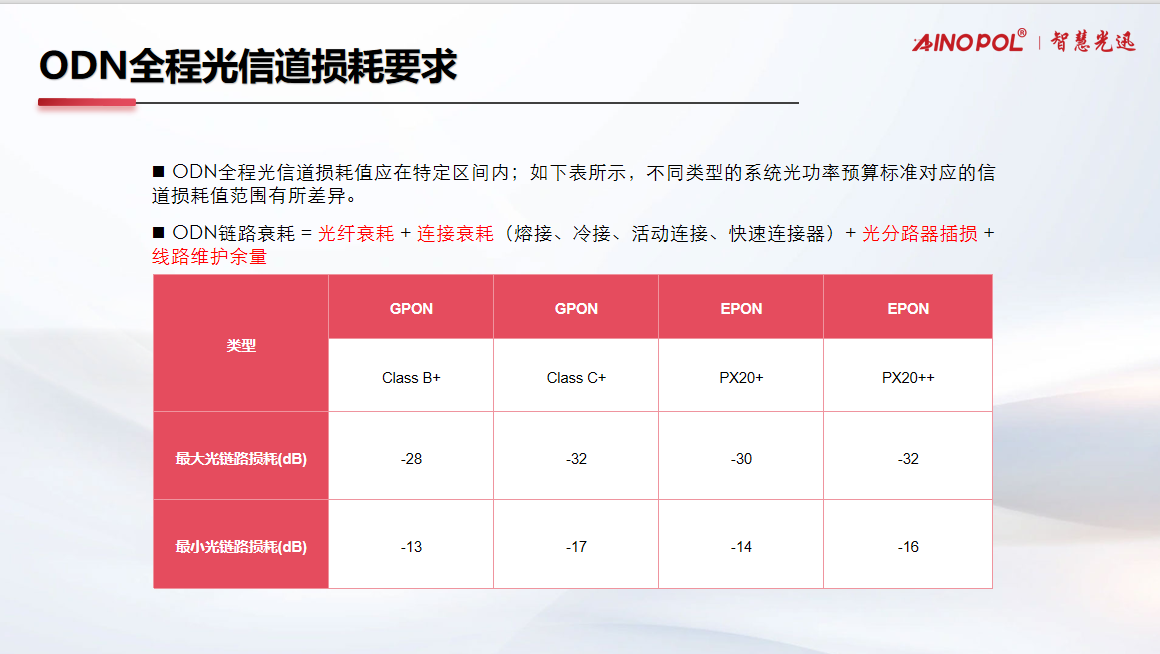
Task: Click the AINOPOL logo
Action: point(968,41)
